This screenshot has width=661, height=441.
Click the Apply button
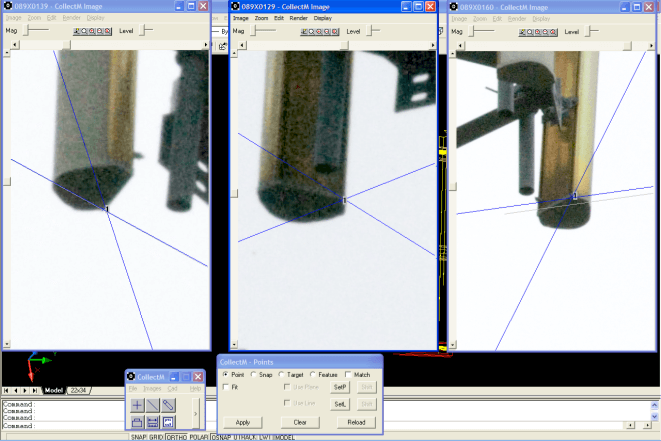pyautogui.click(x=243, y=422)
